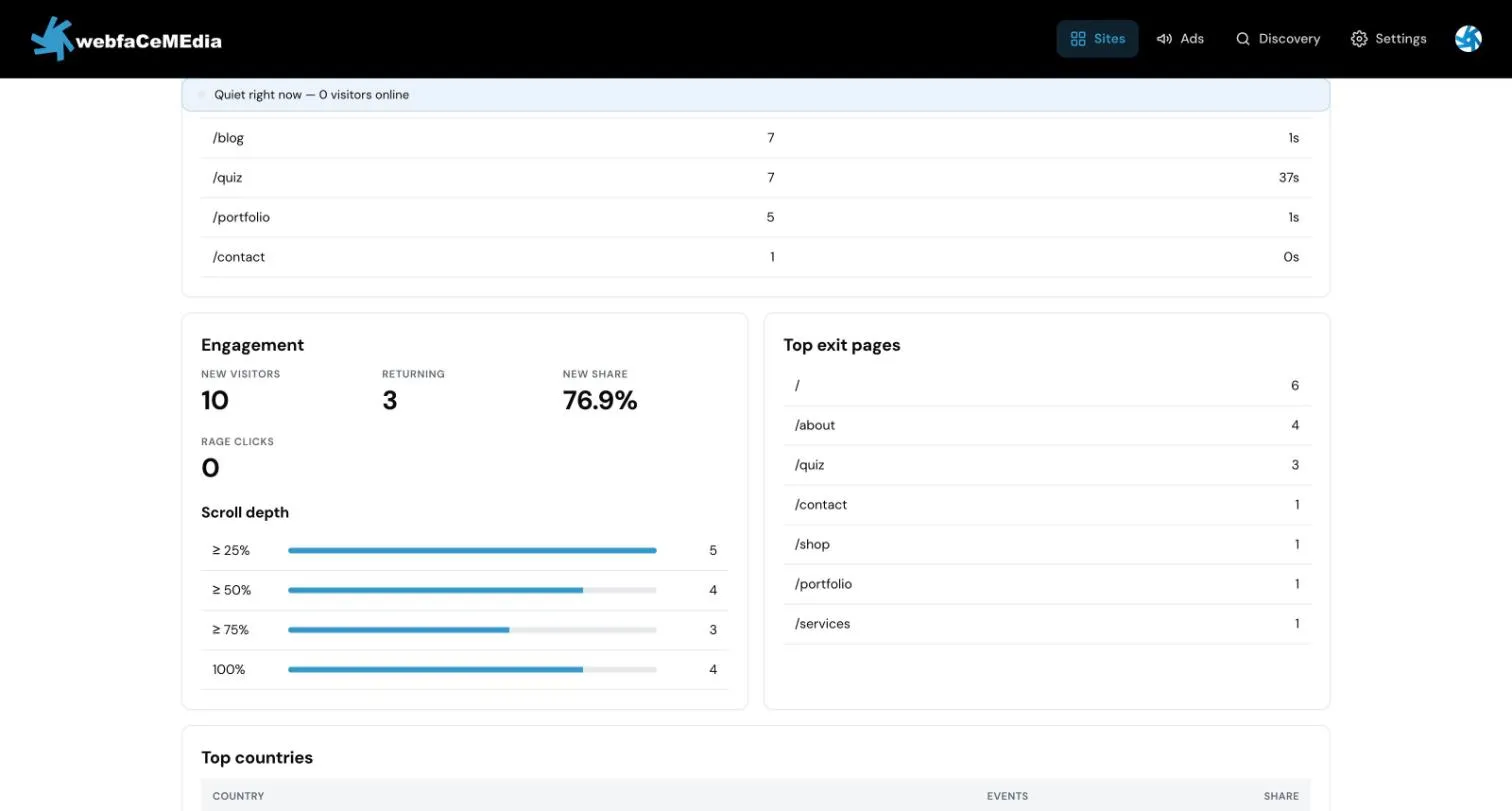Open the Settings page
This screenshot has height=811, width=1512.
pyautogui.click(x=1389, y=39)
